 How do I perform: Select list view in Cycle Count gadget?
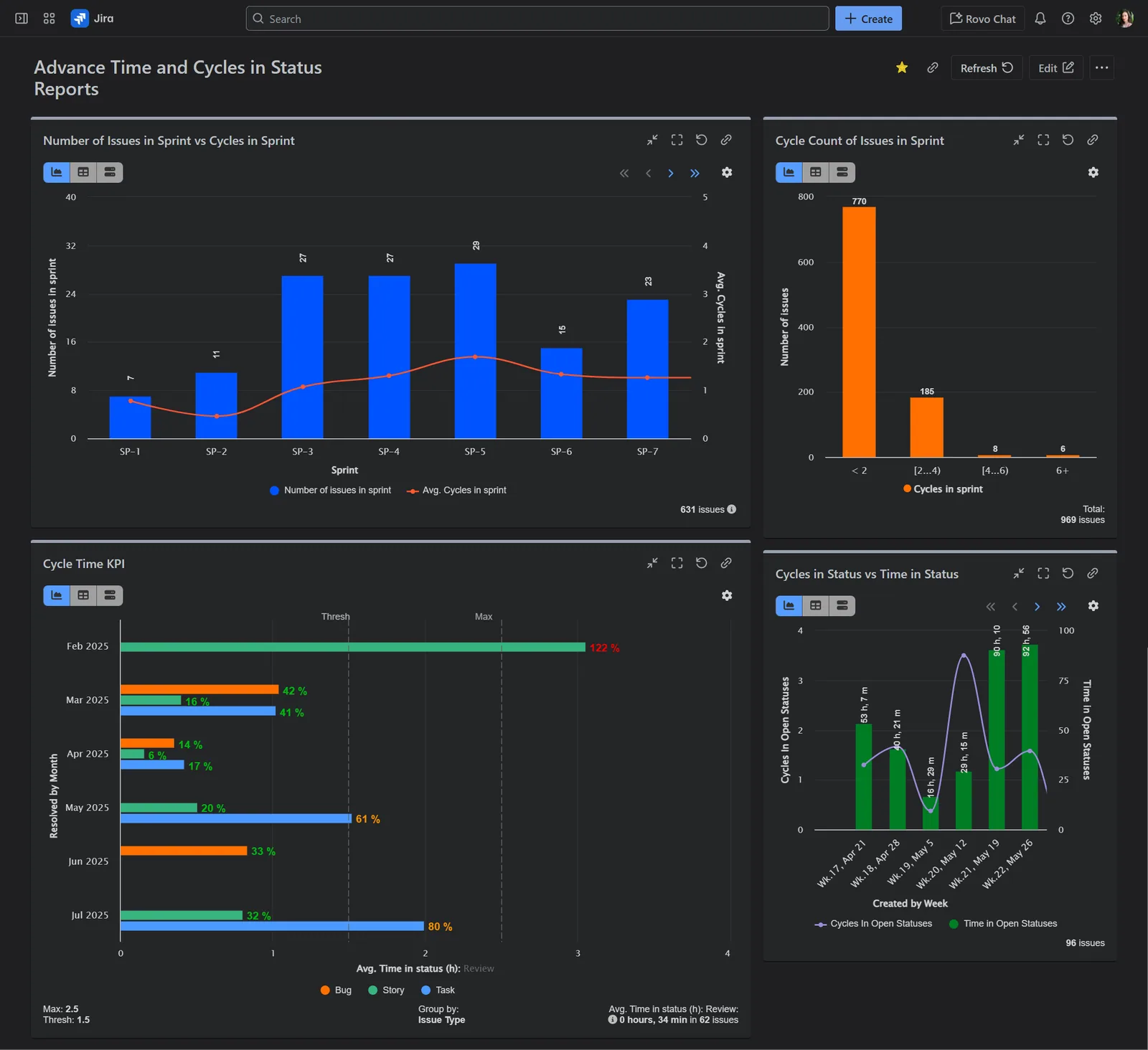842,172
